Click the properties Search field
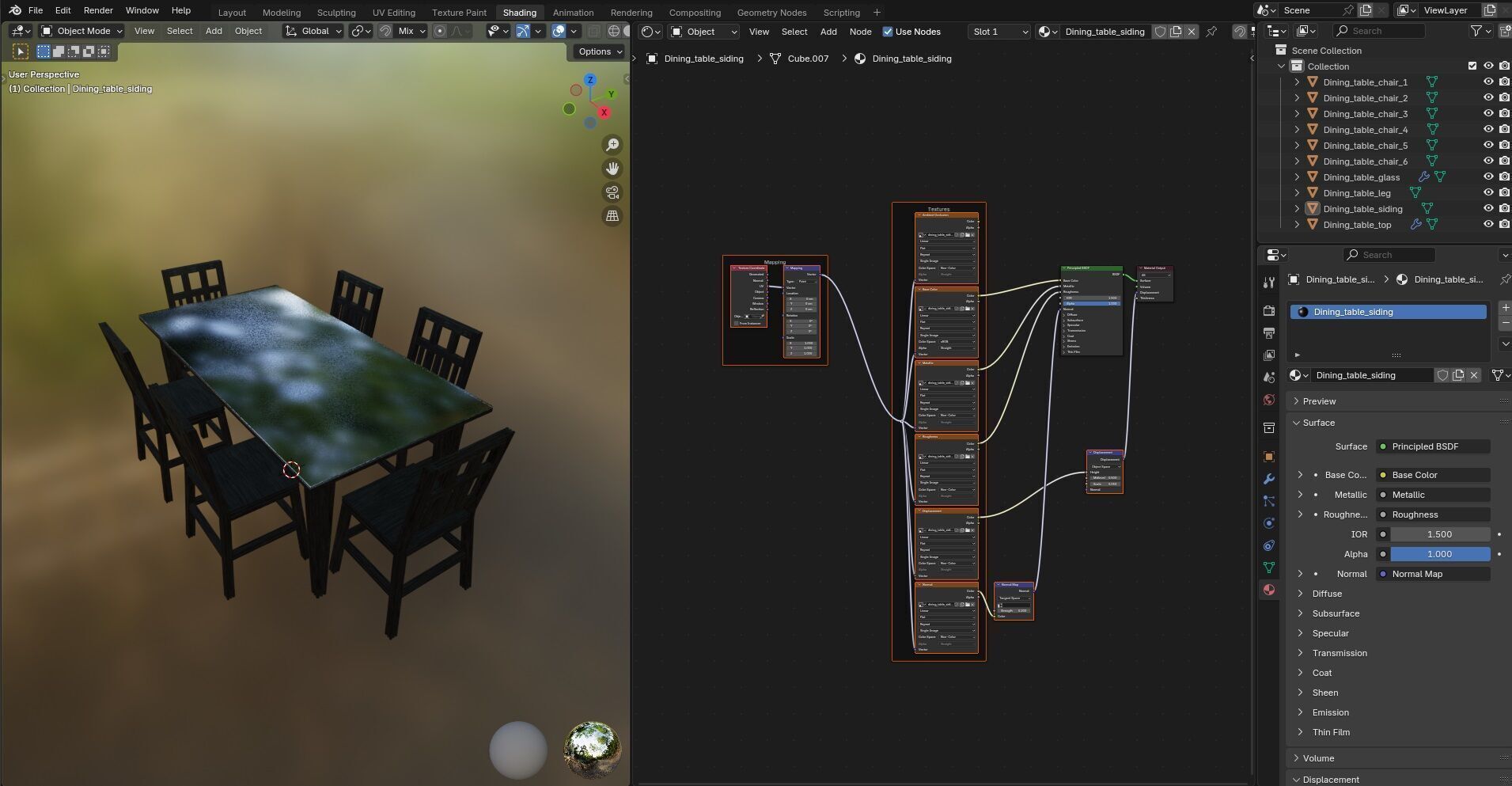The width and height of the screenshot is (1512, 786). pos(1389,255)
